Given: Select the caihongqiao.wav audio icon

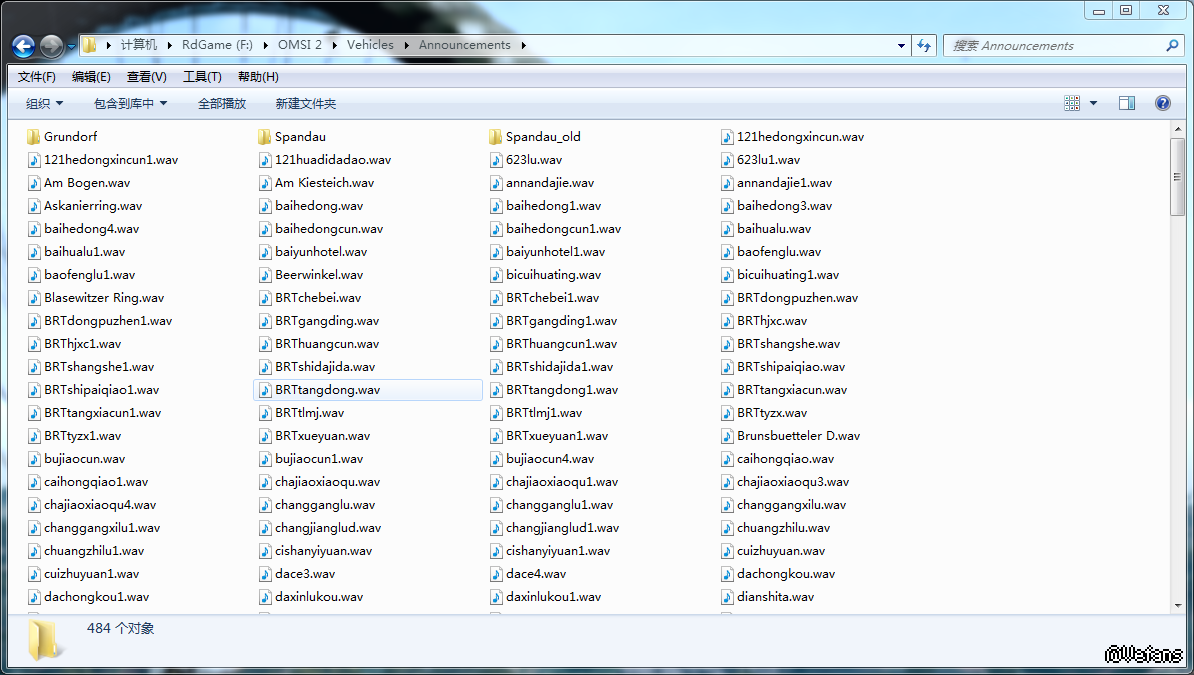Looking at the screenshot, I should pyautogui.click(x=726, y=459).
